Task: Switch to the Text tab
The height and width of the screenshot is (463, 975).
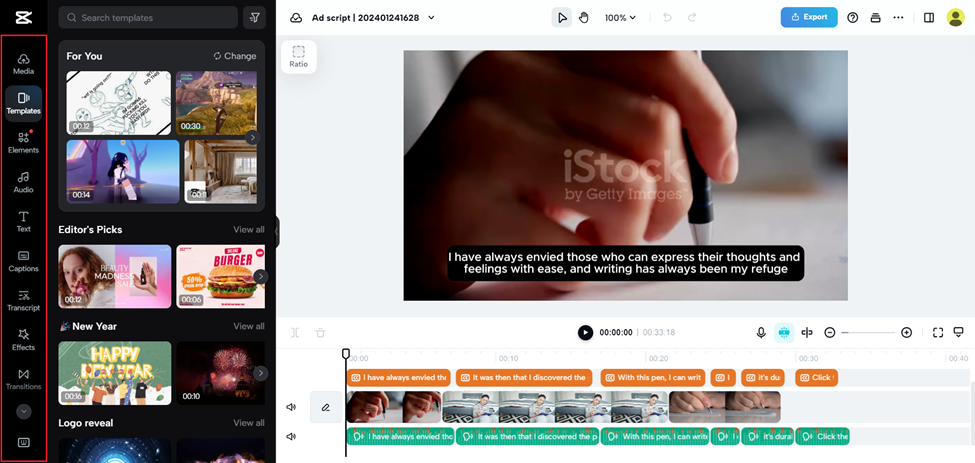Action: pos(23,221)
